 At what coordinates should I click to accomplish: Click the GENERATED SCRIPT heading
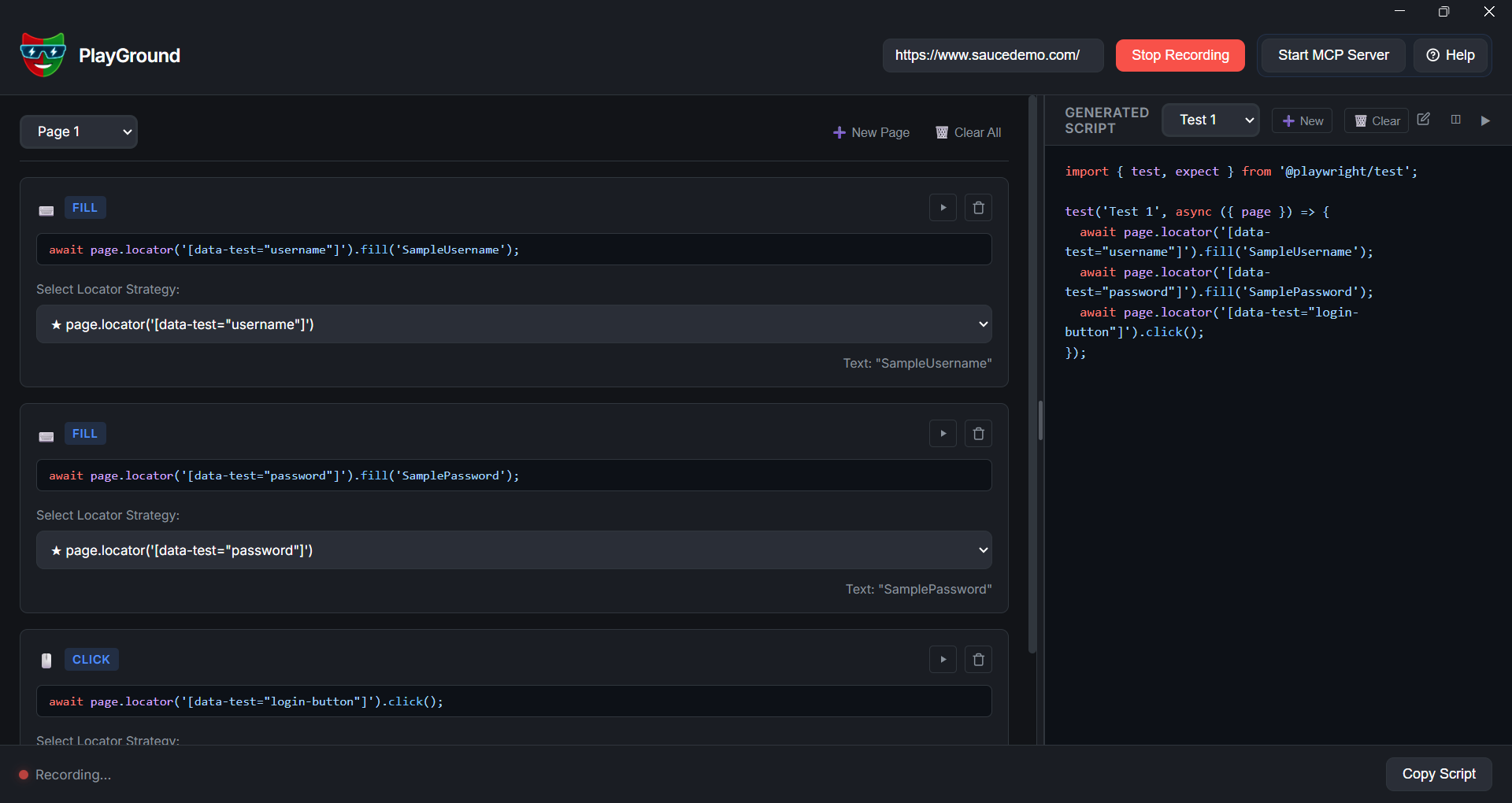(1106, 120)
